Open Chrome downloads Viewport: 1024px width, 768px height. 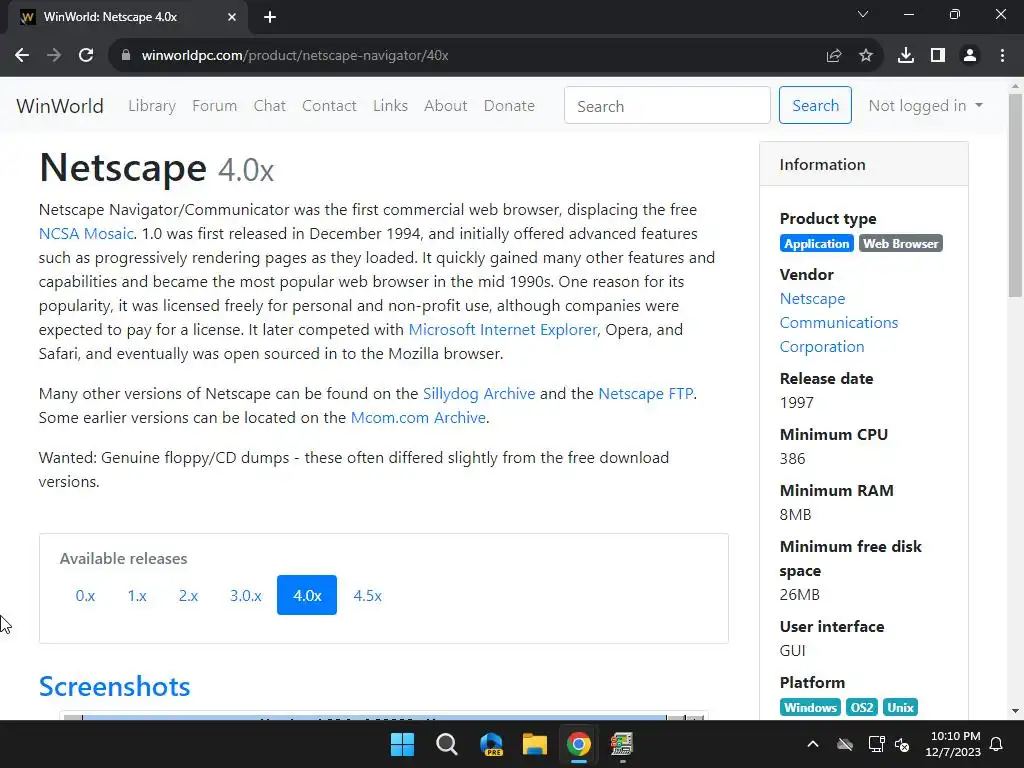(906, 56)
